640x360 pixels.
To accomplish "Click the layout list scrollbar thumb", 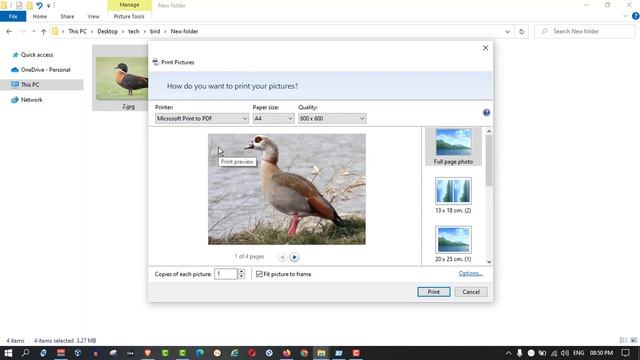I will pyautogui.click(x=489, y=160).
